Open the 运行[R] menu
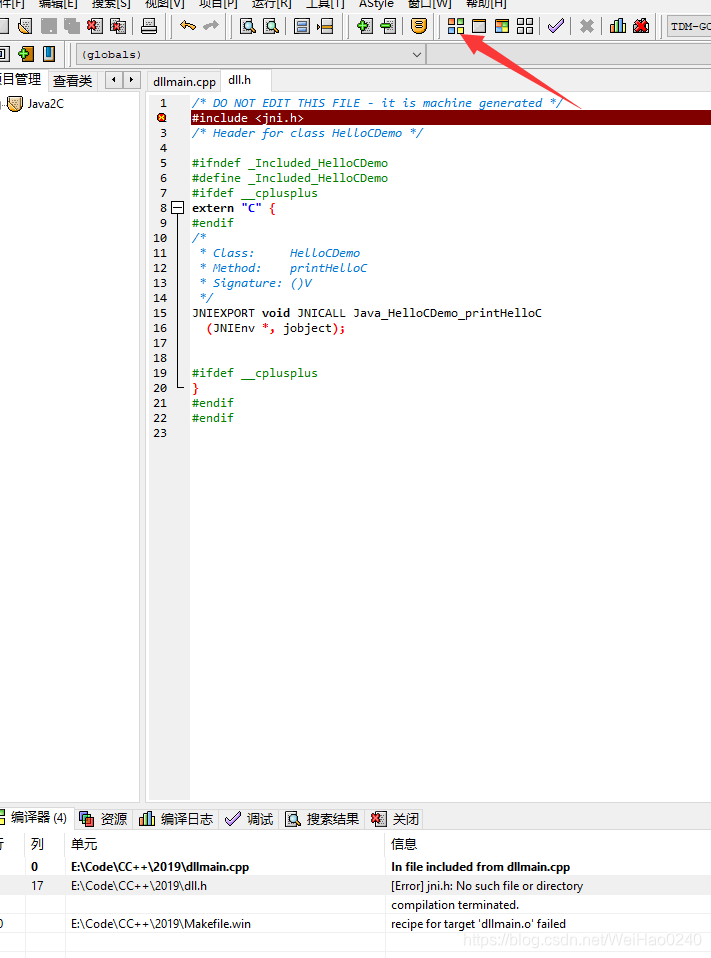 click(272, 4)
